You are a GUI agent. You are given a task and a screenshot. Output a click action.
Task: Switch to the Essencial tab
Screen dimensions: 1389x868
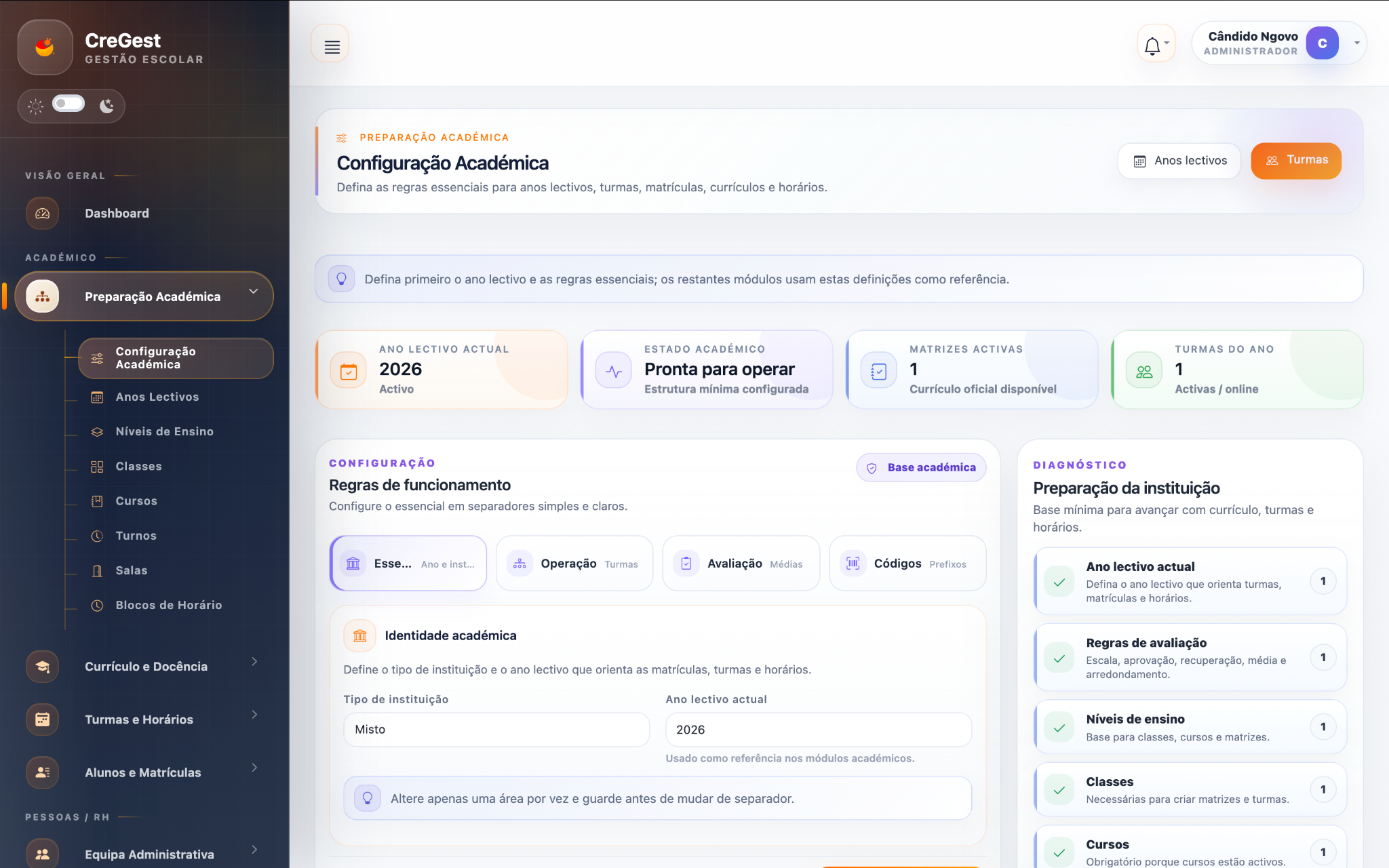tap(408, 564)
